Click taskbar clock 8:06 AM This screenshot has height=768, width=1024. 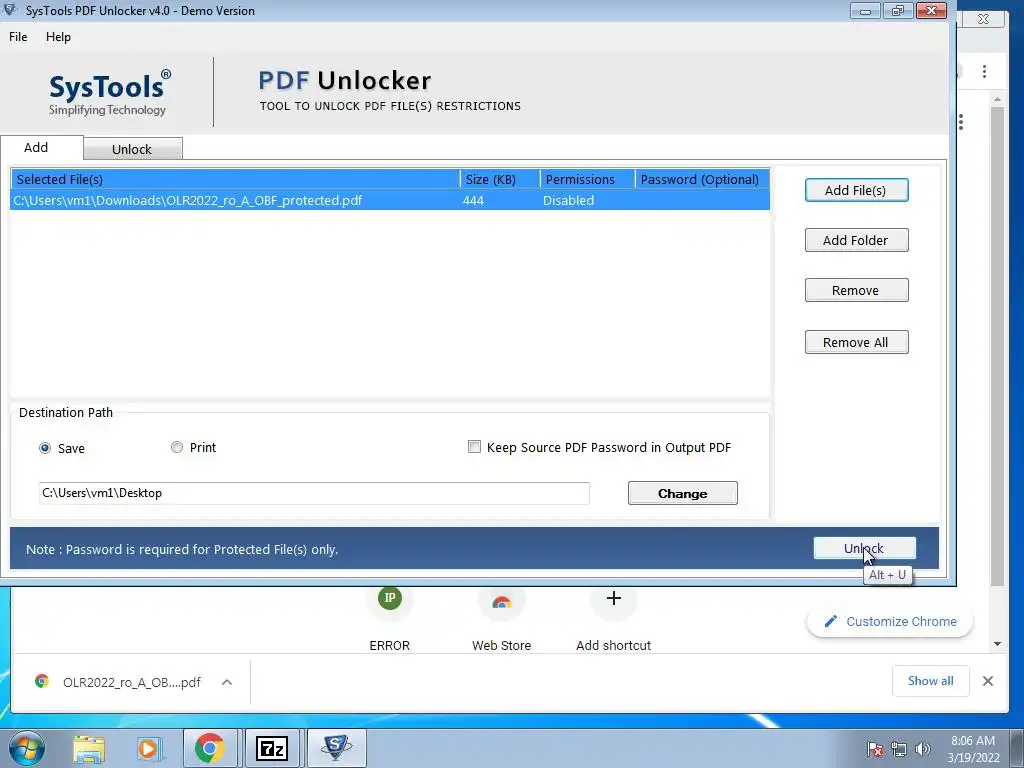pos(973,741)
